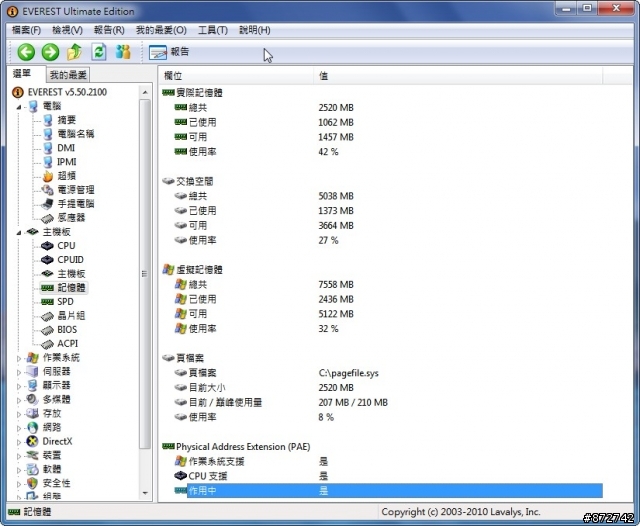Select the 2520 MB total physical memory value
This screenshot has height=526, width=640.
coord(336,108)
